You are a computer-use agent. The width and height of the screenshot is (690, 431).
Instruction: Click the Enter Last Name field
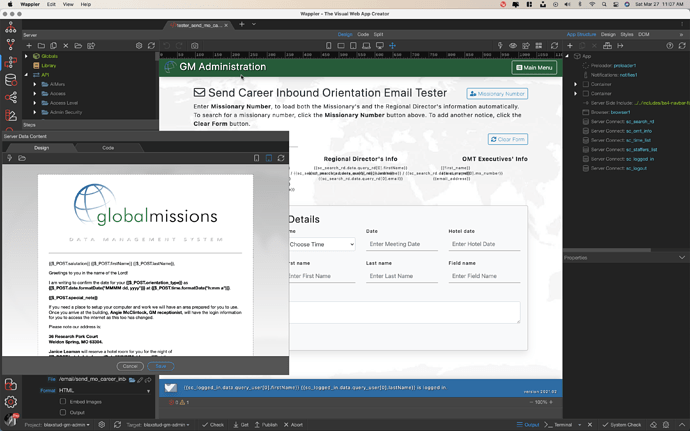(402, 276)
